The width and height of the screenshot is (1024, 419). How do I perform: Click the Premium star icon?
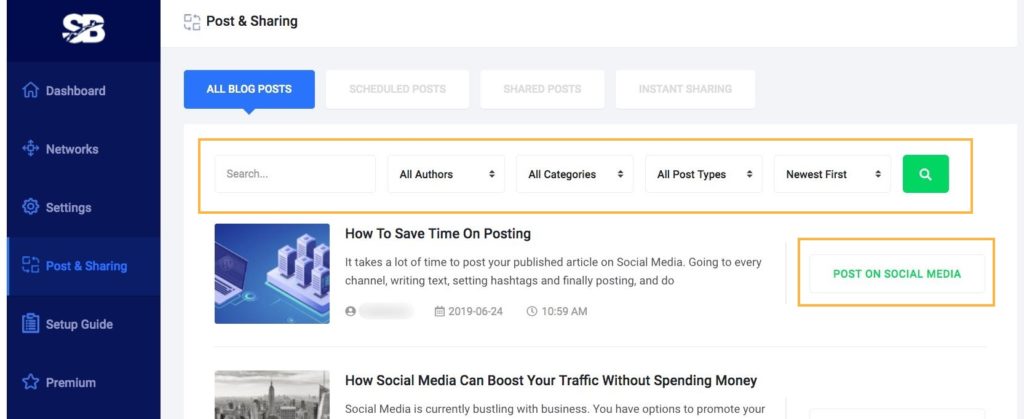pos(31,382)
